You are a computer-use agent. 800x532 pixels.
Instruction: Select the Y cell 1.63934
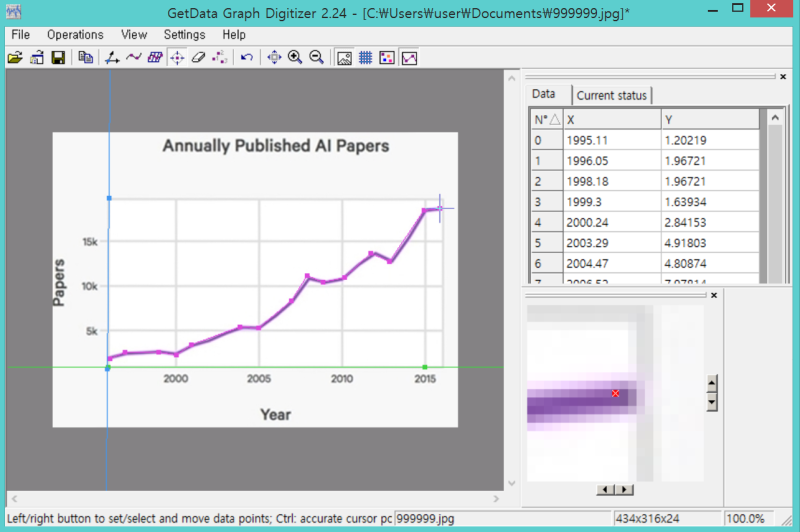tap(710, 202)
